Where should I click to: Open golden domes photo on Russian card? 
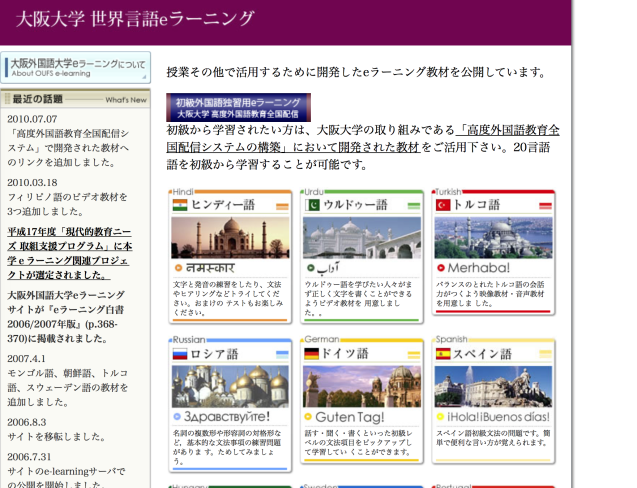[x=230, y=386]
